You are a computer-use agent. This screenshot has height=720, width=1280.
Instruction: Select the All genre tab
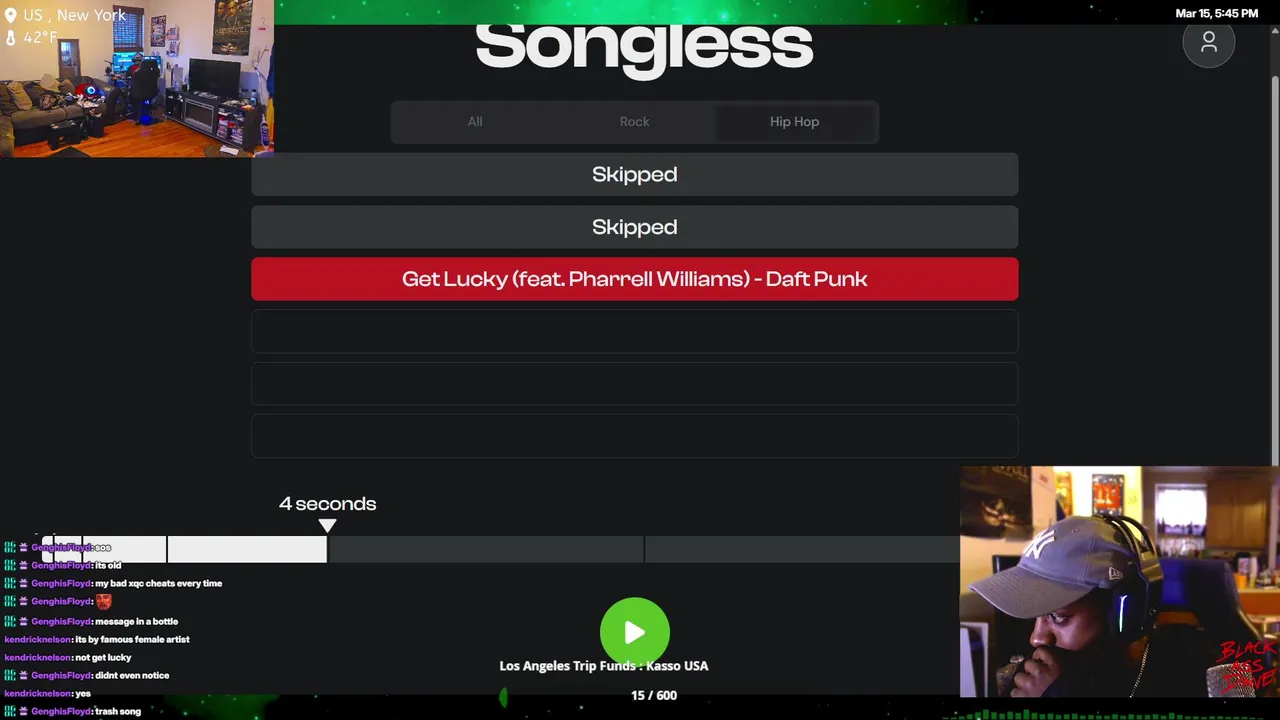[x=475, y=122]
